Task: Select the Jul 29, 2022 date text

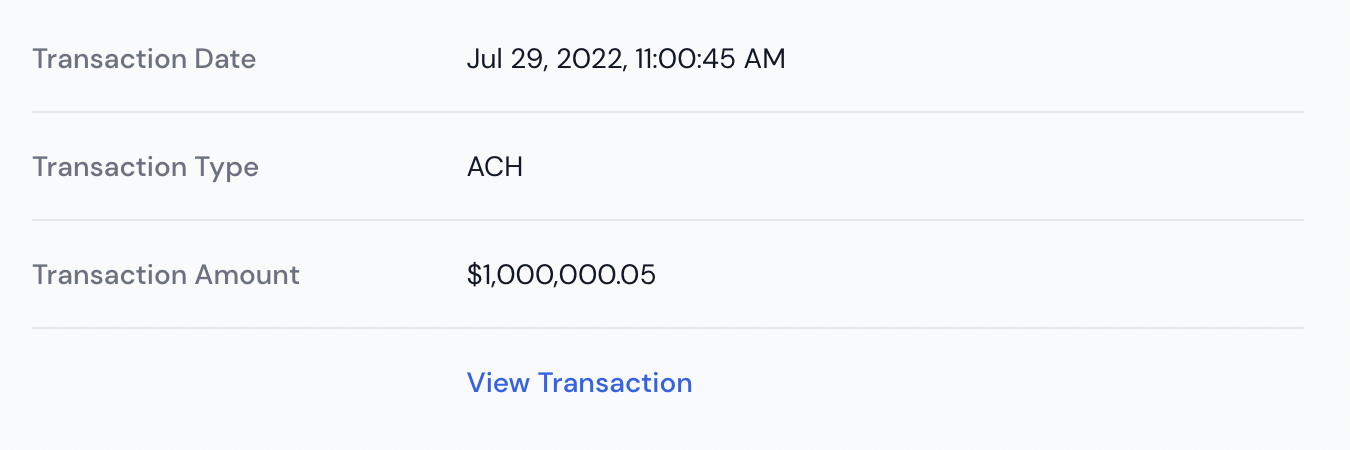Action: pyautogui.click(x=547, y=60)
